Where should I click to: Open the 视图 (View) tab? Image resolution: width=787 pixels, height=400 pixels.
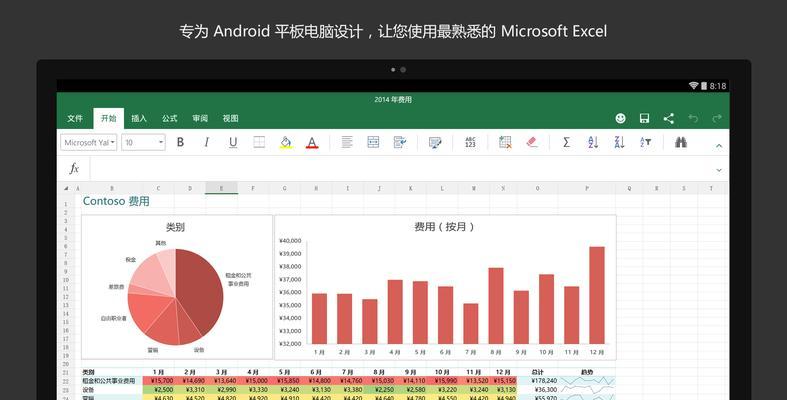230,118
